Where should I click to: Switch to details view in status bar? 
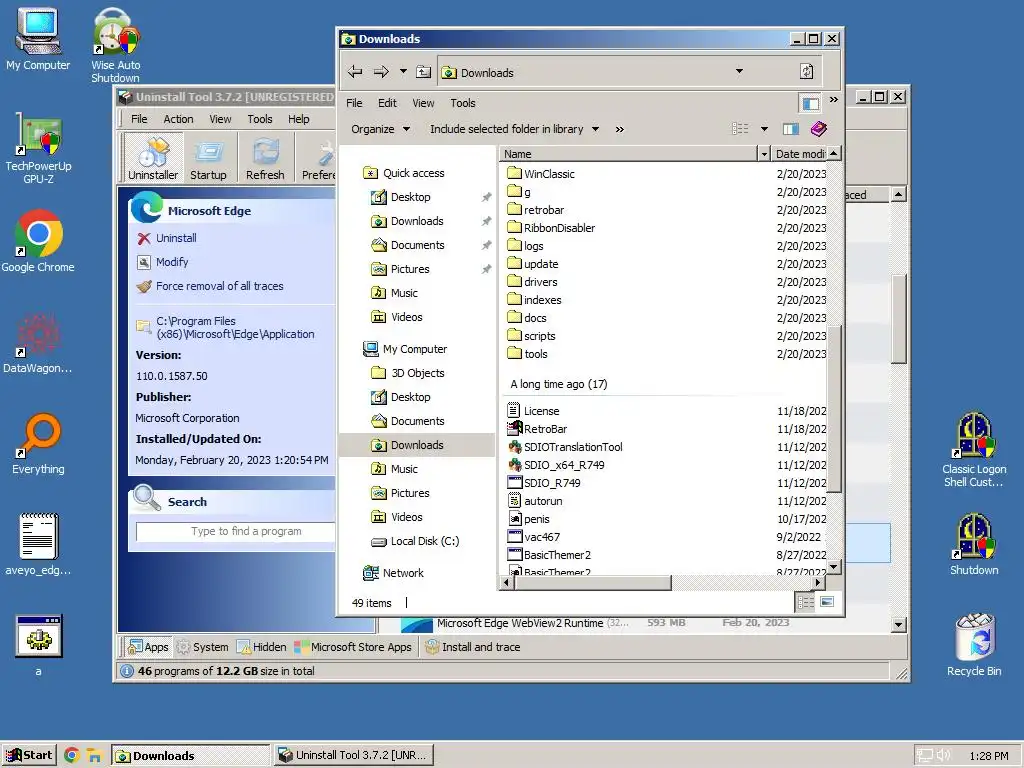(x=806, y=602)
